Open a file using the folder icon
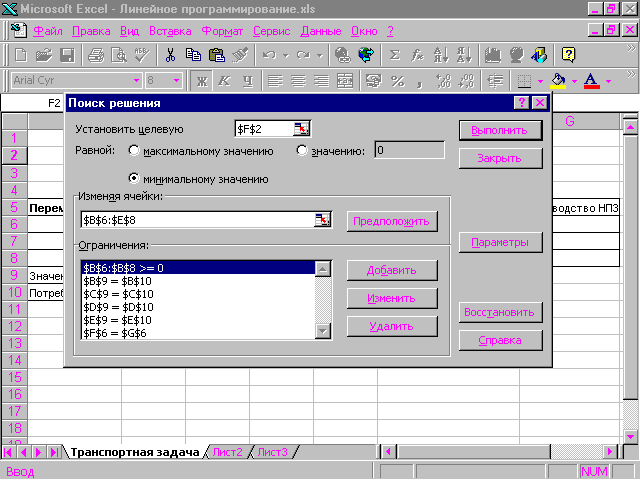 (x=44, y=55)
